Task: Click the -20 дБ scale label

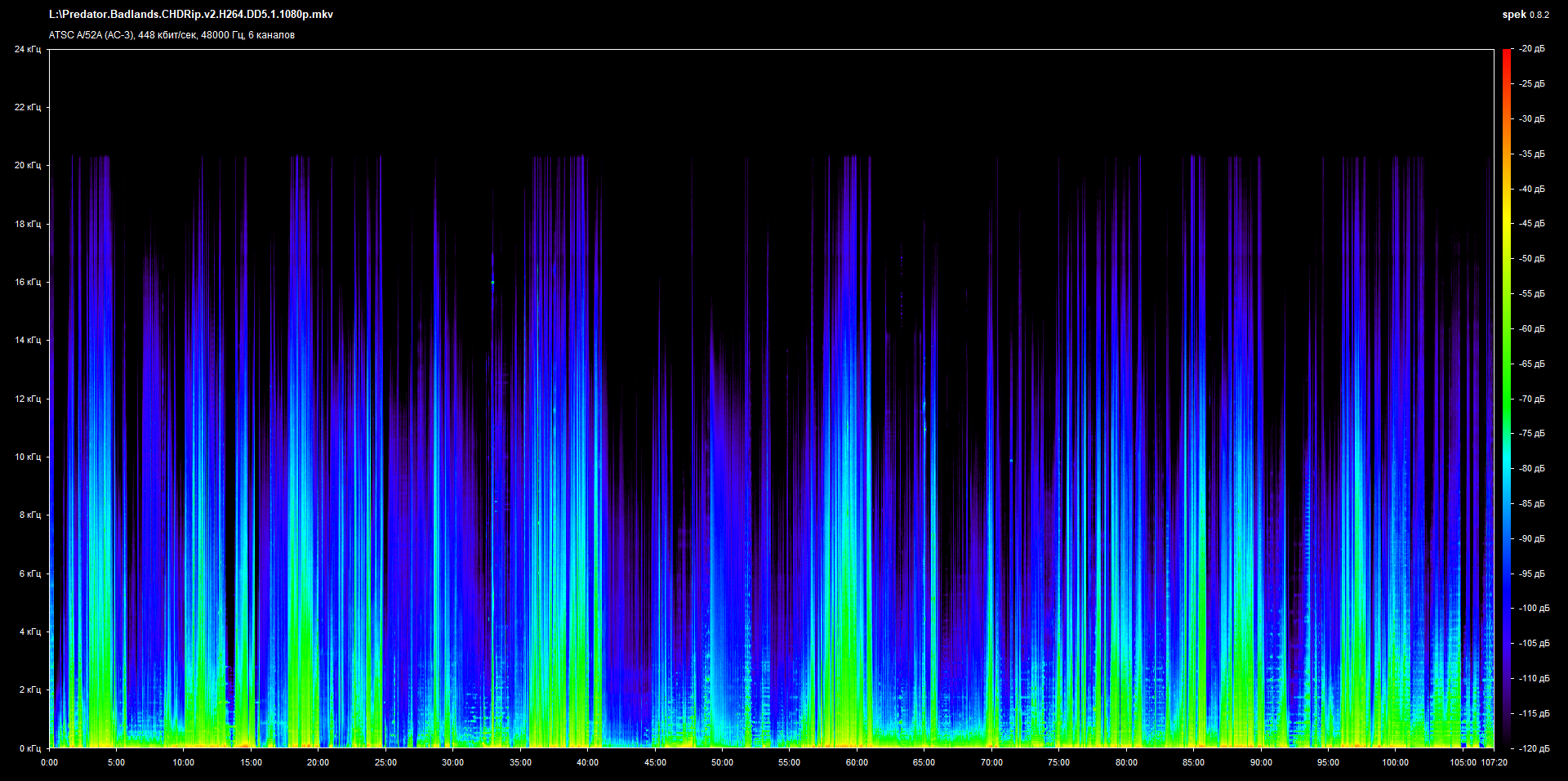Action: pos(1532,49)
